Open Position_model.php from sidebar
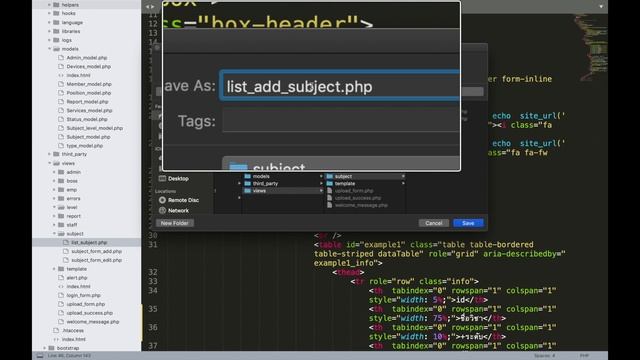The height and width of the screenshot is (360, 640). (89, 93)
